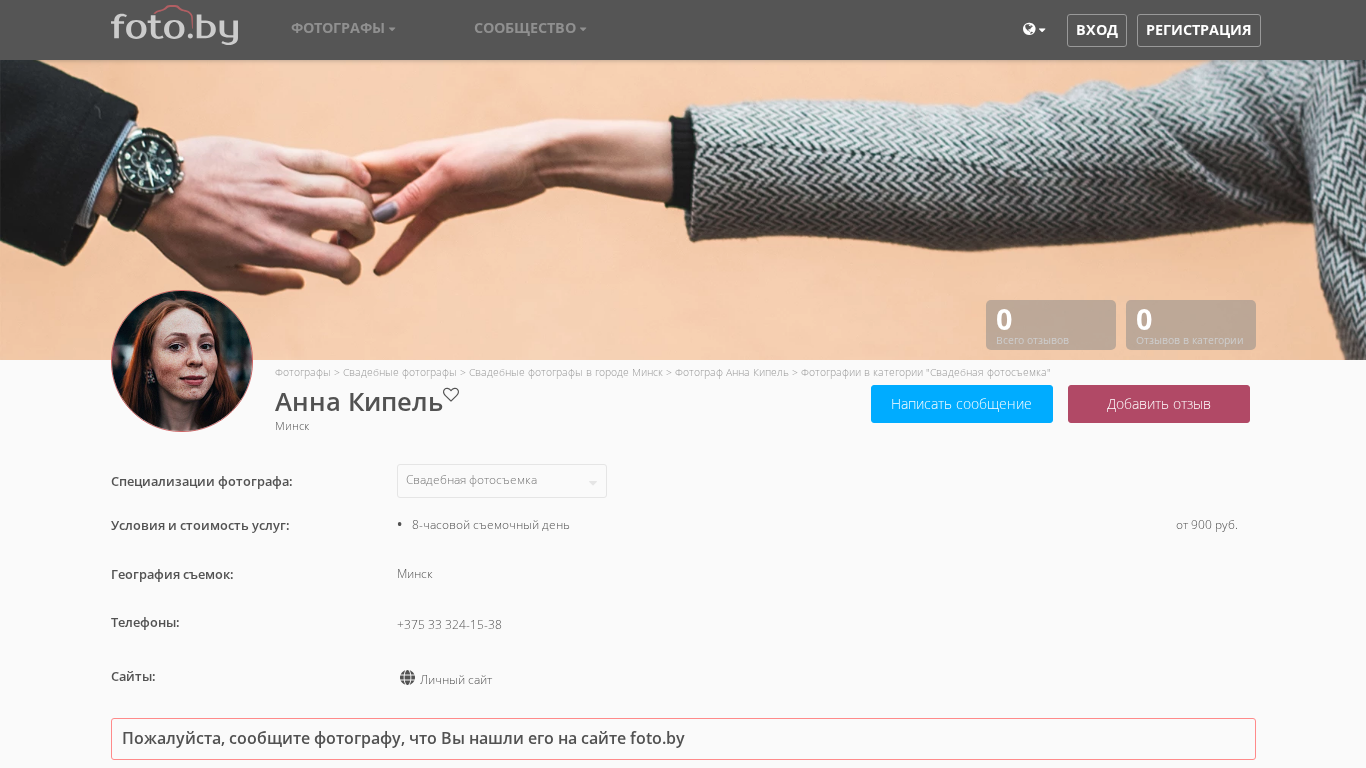The height and width of the screenshot is (768, 1366).
Task: Expand the ФОТОГРАФЫ menu
Action: point(343,28)
